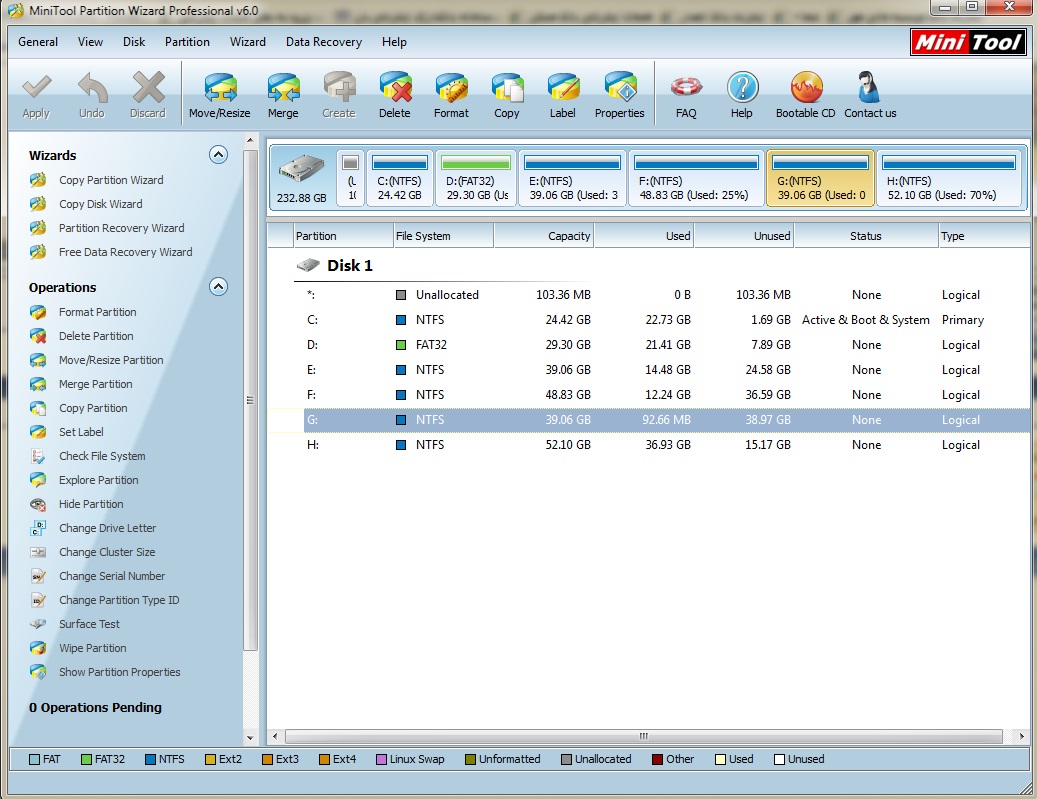Open the Partition menu
This screenshot has width=1037, height=799.
pos(187,42)
